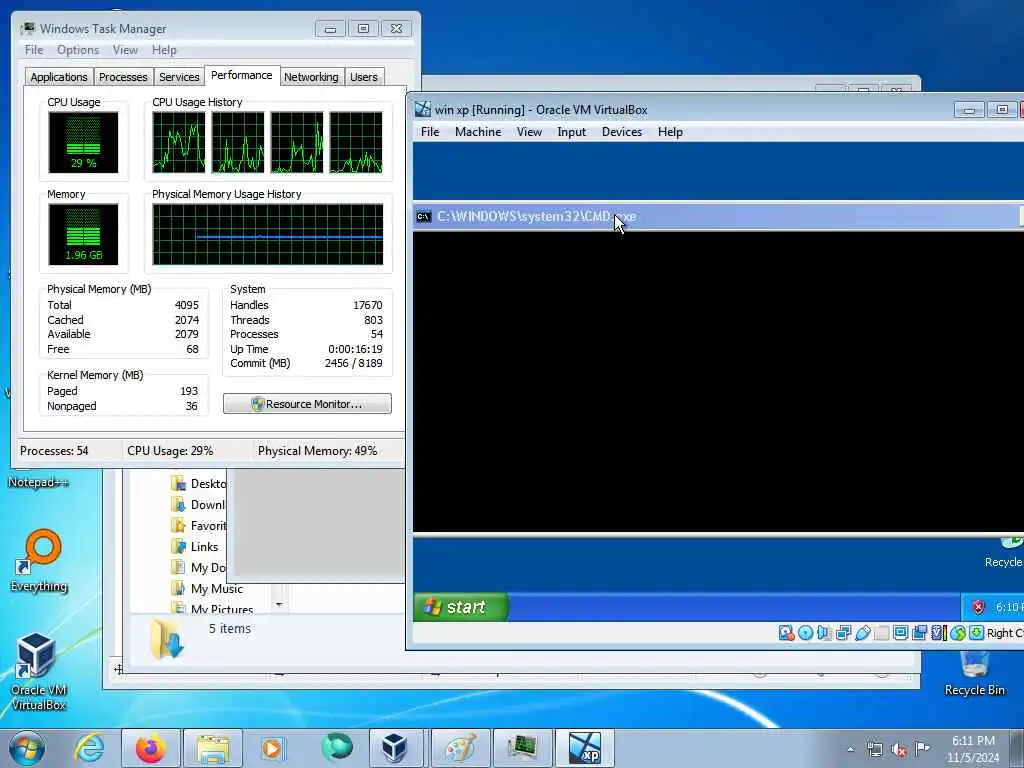The height and width of the screenshot is (768, 1024).
Task: Open Oracle VM VirtualBox desktop shortcut
Action: click(38, 672)
